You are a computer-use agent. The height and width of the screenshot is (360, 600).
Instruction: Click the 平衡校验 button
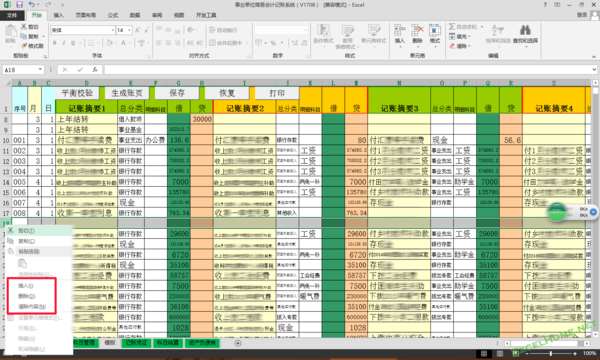pyautogui.click(x=77, y=93)
